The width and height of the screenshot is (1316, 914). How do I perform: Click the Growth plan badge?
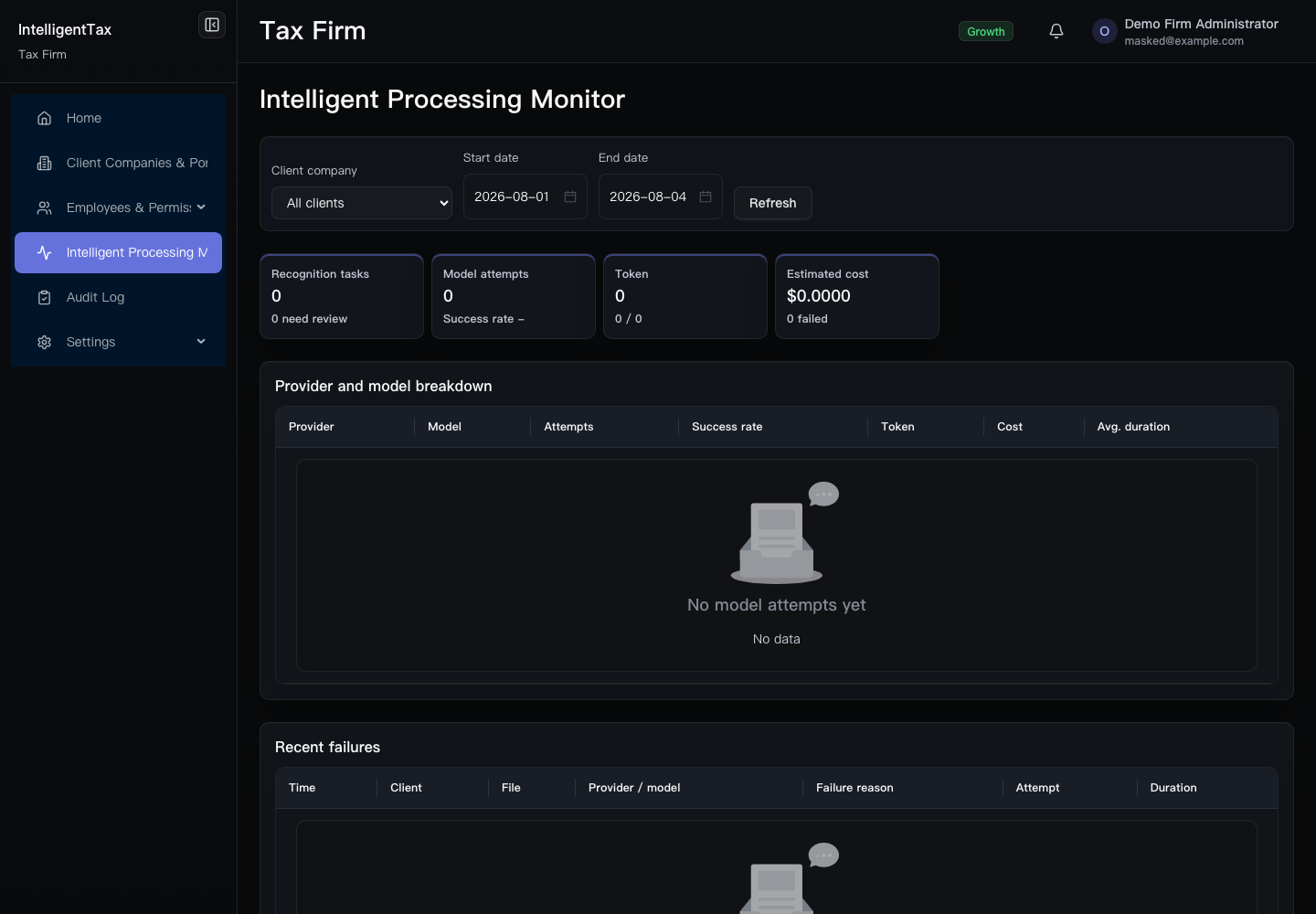tap(985, 31)
